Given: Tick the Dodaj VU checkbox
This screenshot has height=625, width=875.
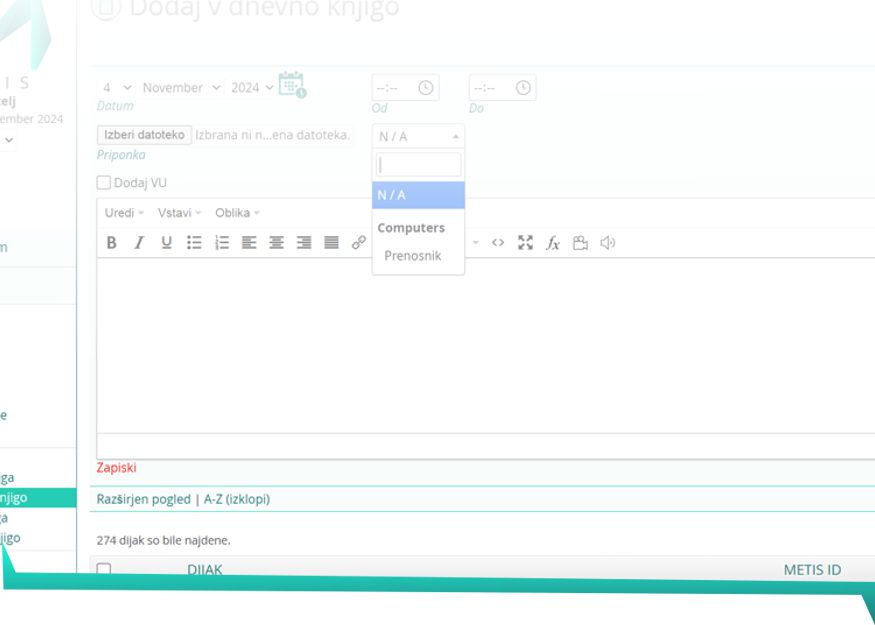Looking at the screenshot, I should coord(103,183).
